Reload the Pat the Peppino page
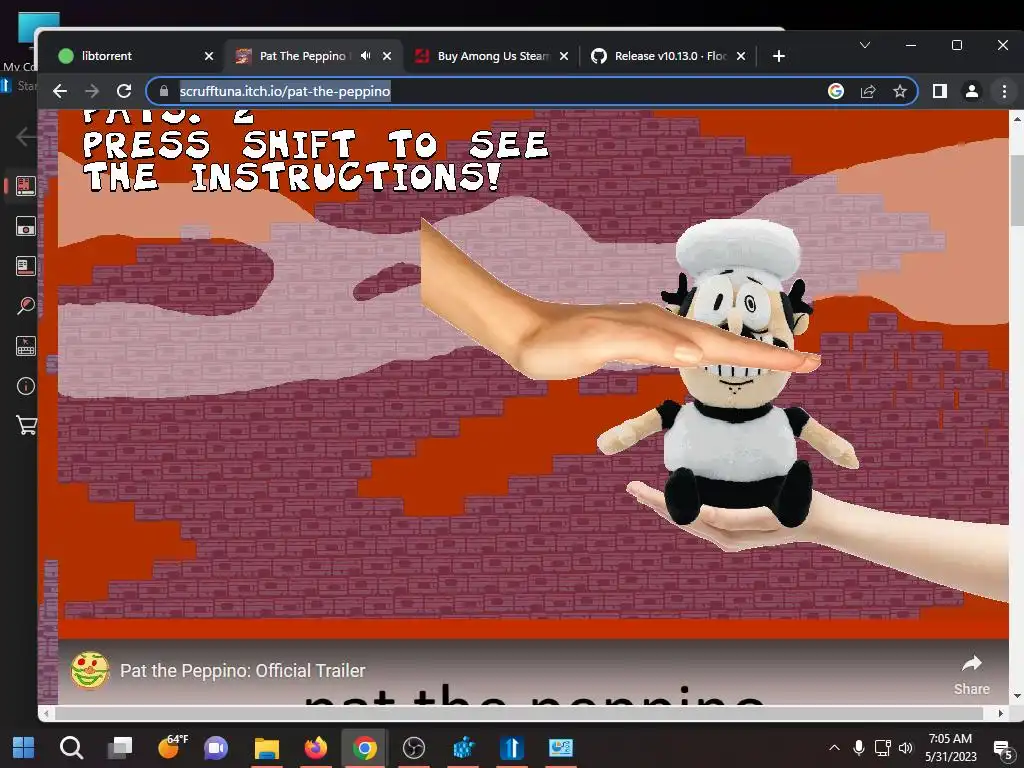 click(x=124, y=91)
